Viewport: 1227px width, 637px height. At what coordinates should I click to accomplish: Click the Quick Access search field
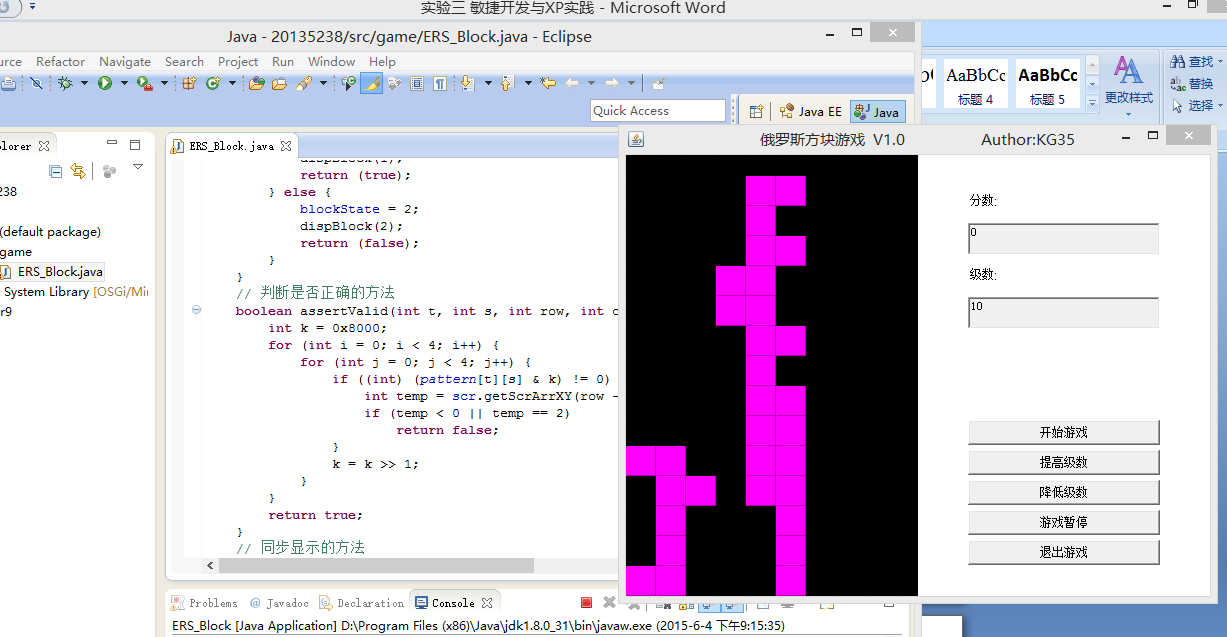[657, 111]
